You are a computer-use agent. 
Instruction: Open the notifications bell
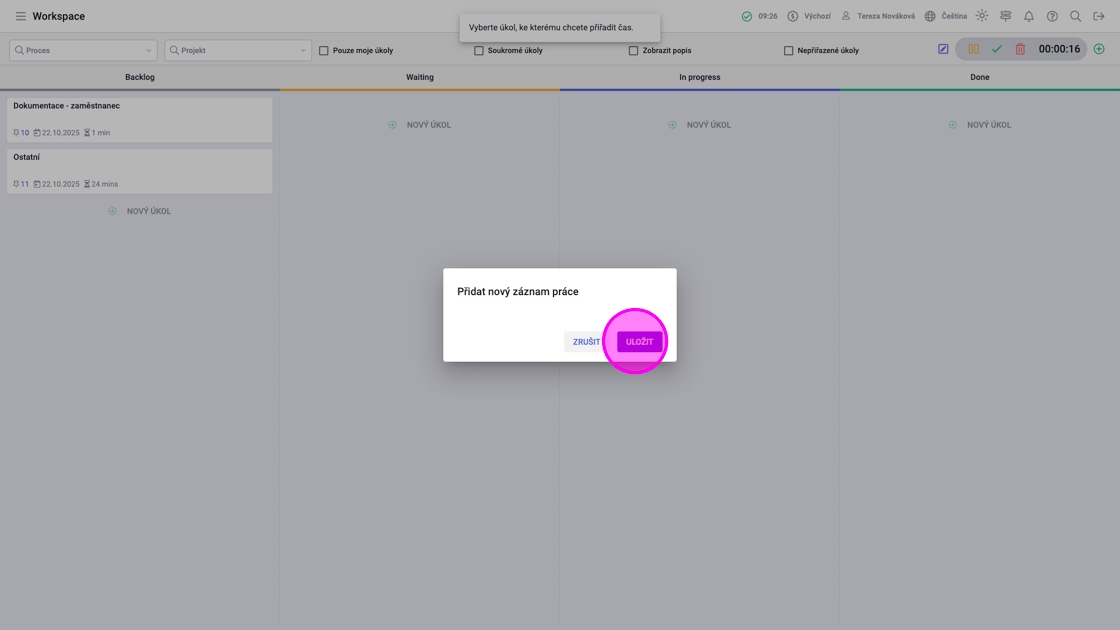point(1029,16)
